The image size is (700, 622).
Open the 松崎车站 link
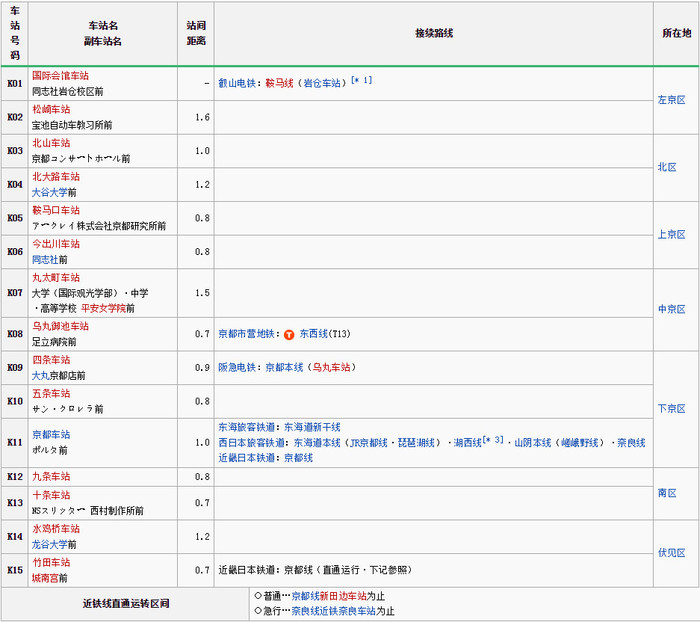tap(51, 109)
